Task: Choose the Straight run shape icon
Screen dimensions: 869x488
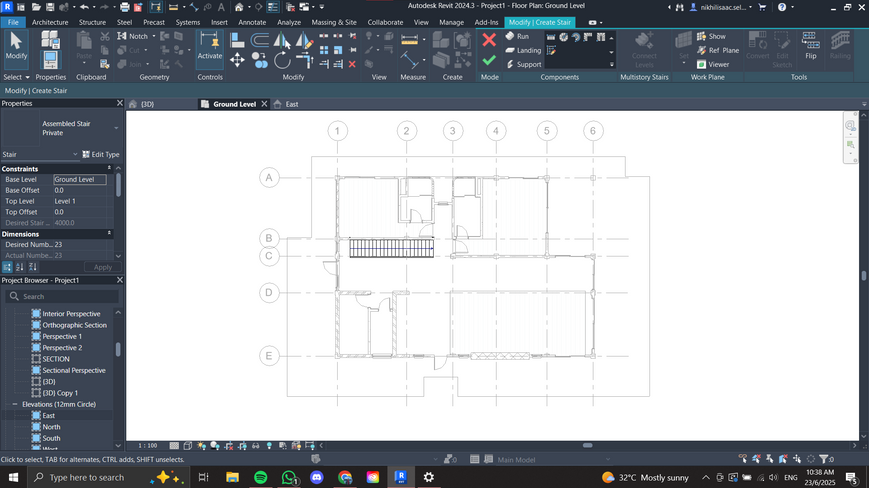Action: [551, 37]
